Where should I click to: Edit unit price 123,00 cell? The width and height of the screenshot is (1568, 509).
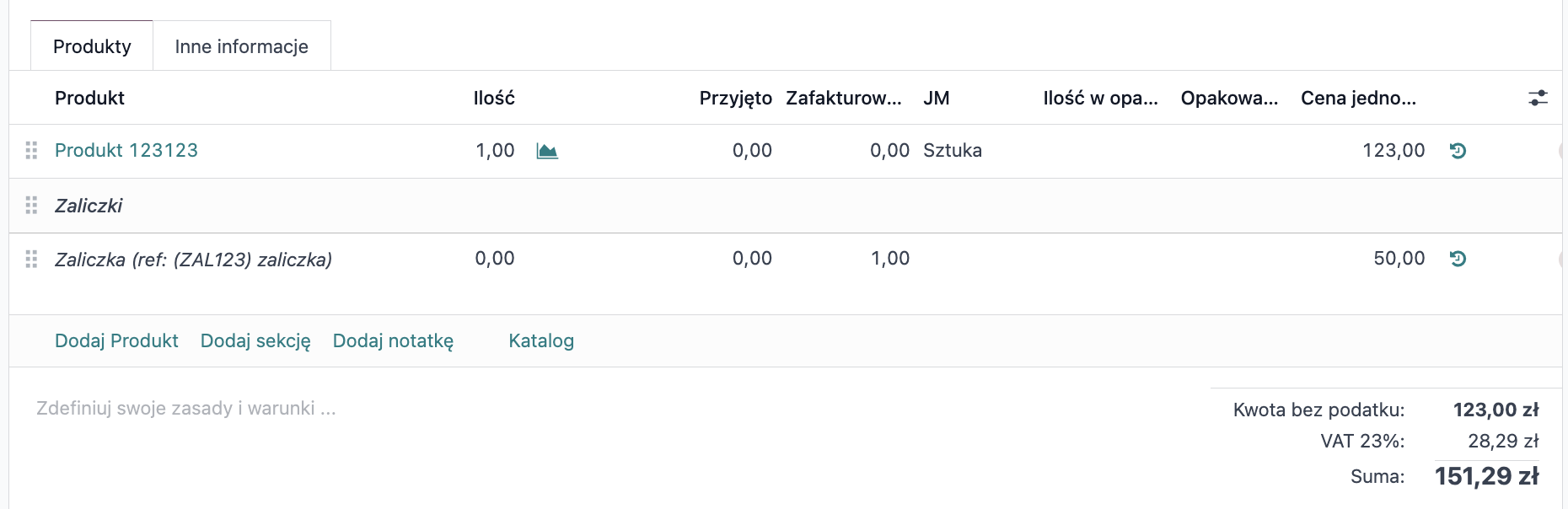[1393, 150]
